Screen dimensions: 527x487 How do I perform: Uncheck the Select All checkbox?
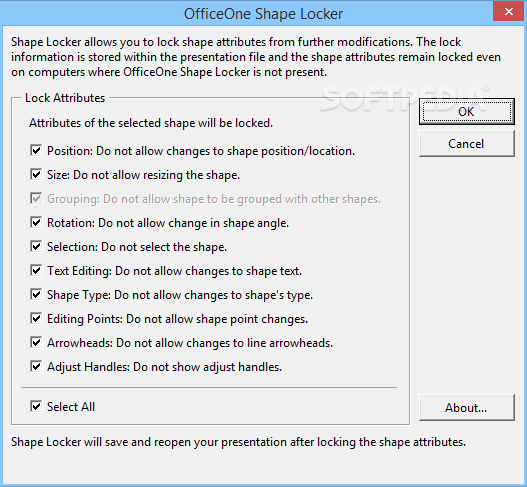pyautogui.click(x=36, y=406)
